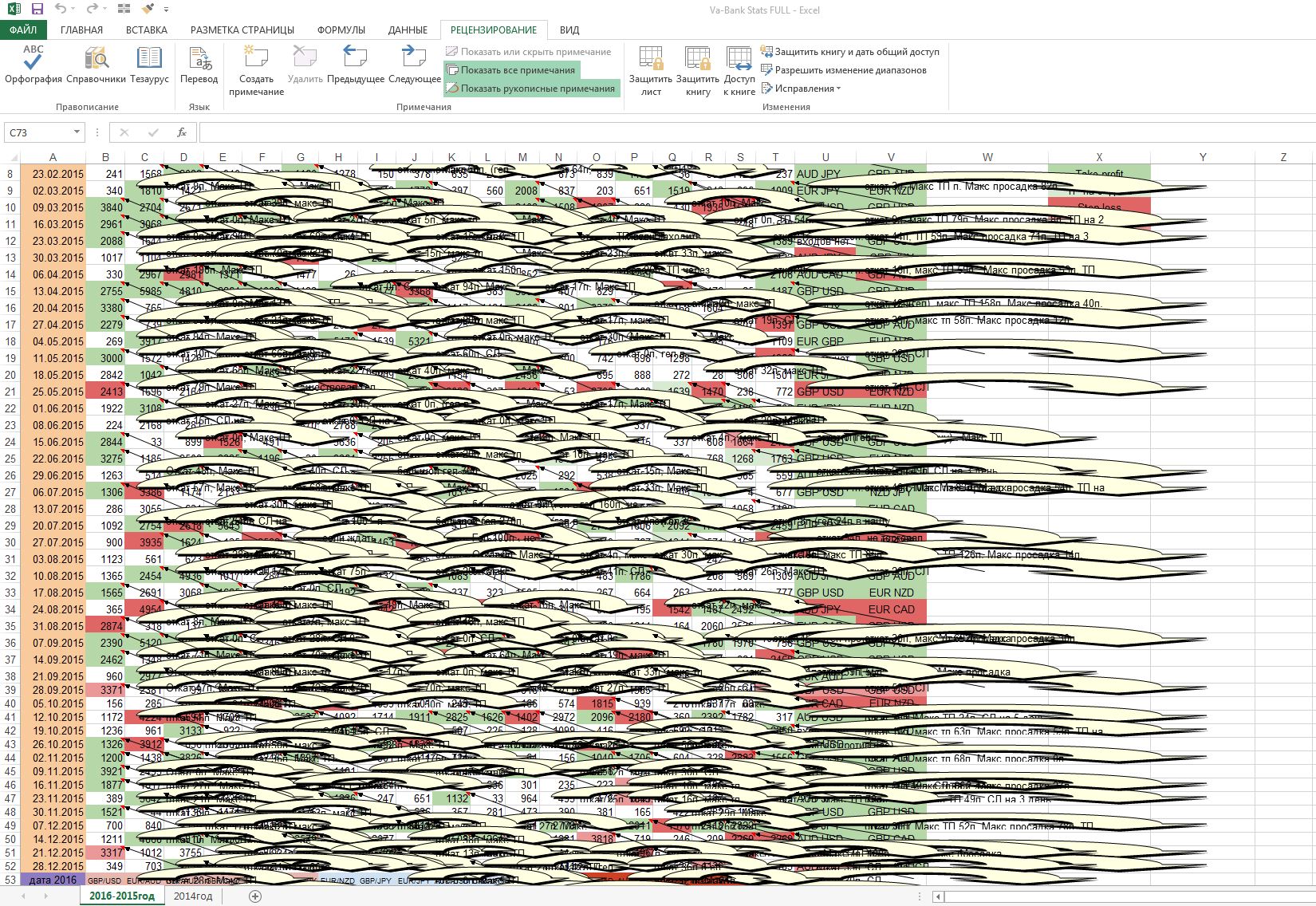Click the fx insert function icon

coord(182,132)
